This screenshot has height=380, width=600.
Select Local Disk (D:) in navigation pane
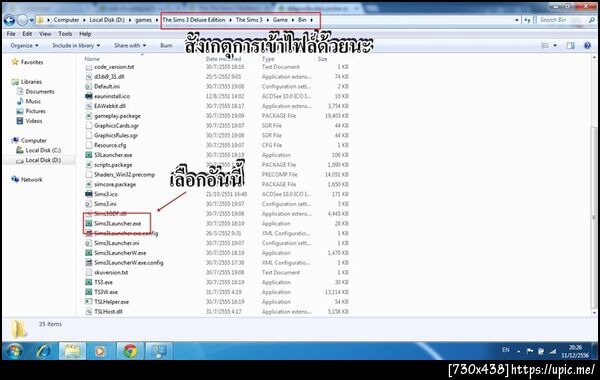tap(43, 160)
